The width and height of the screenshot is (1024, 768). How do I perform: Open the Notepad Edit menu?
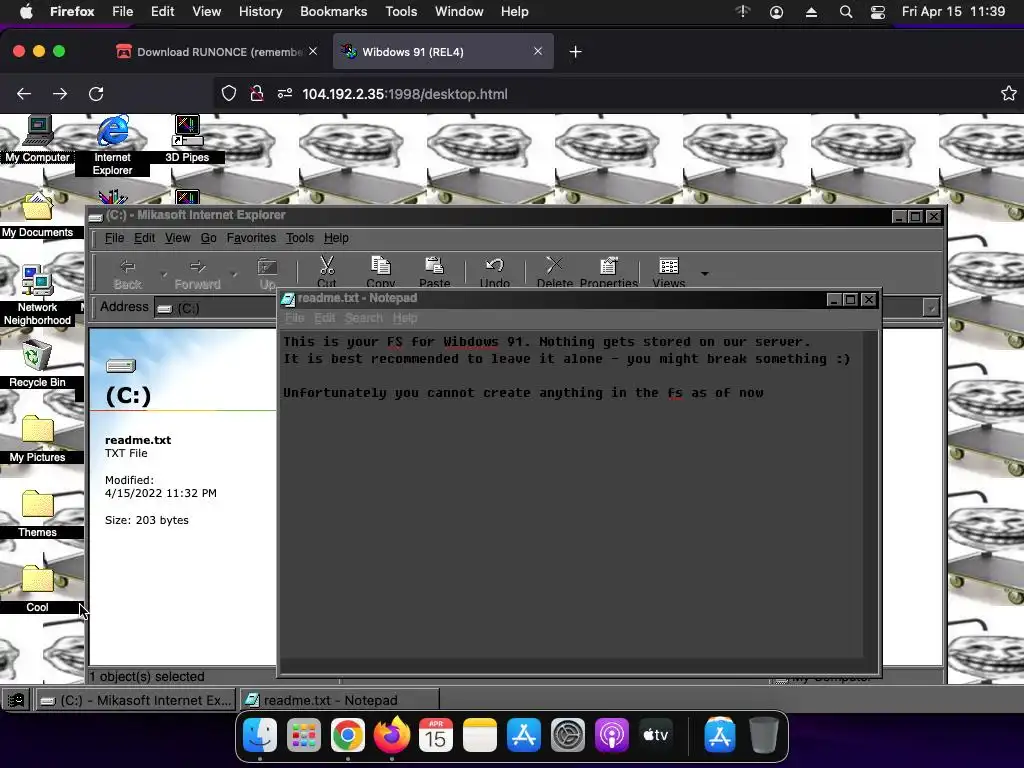point(325,318)
